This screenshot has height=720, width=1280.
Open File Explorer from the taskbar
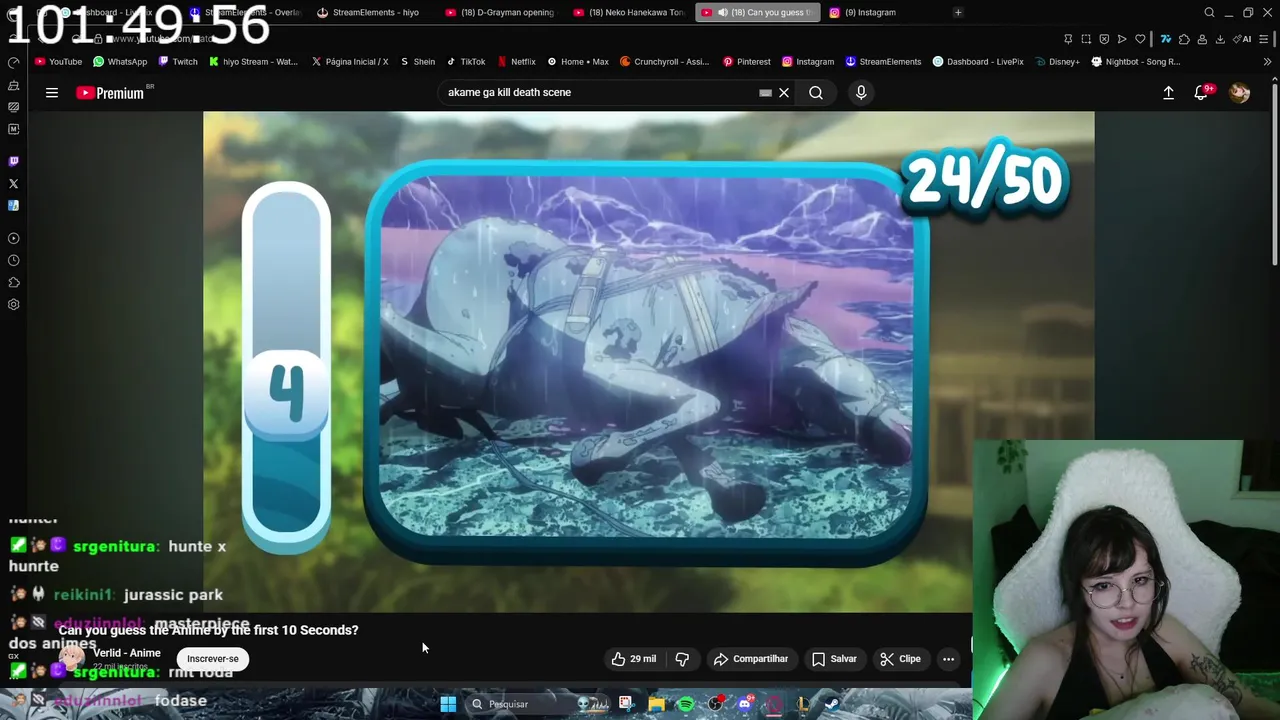tap(656, 704)
